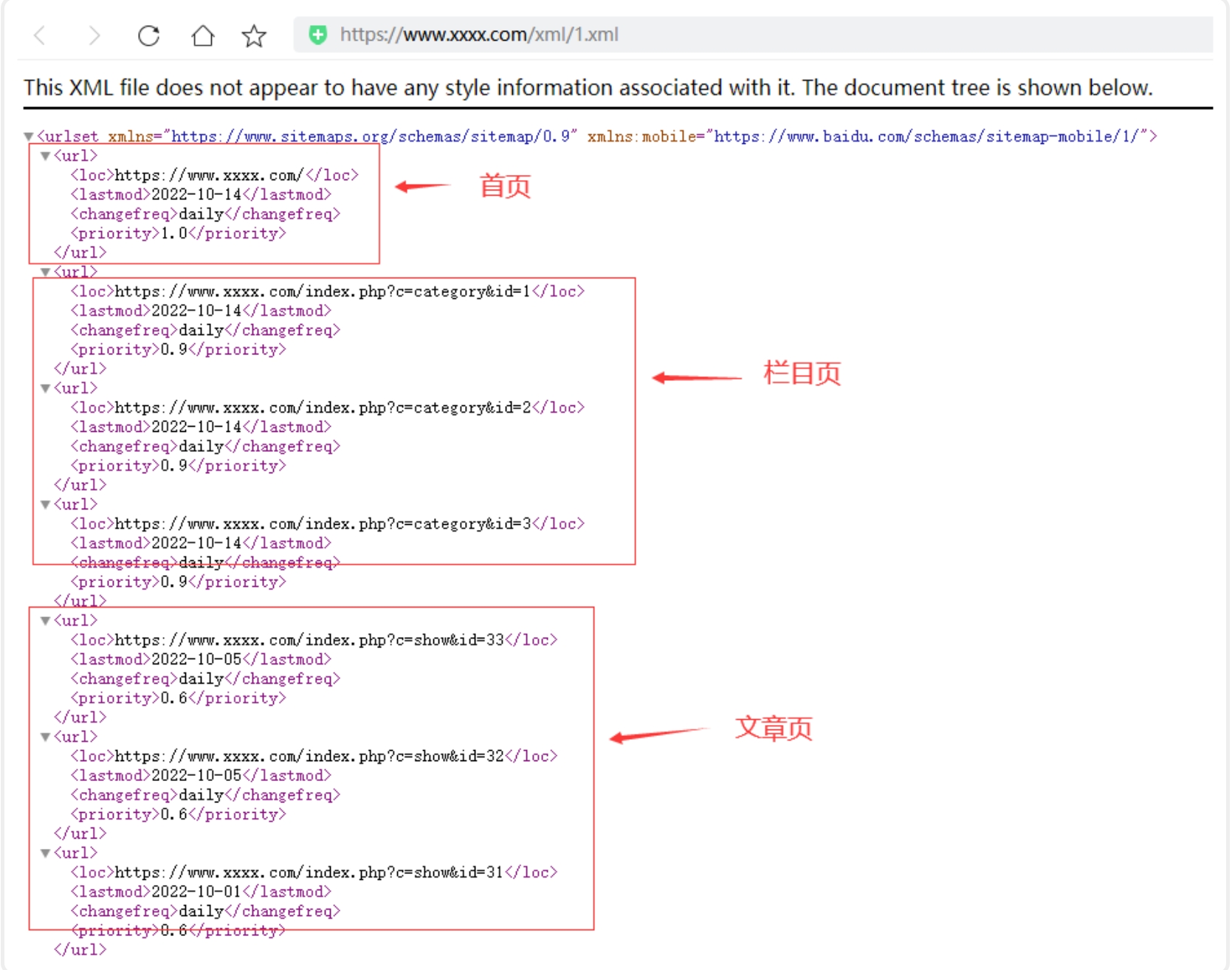Viewport: 1232px width, 970px height.
Task: Select changefreq daily under the home page url
Action: click(206, 214)
